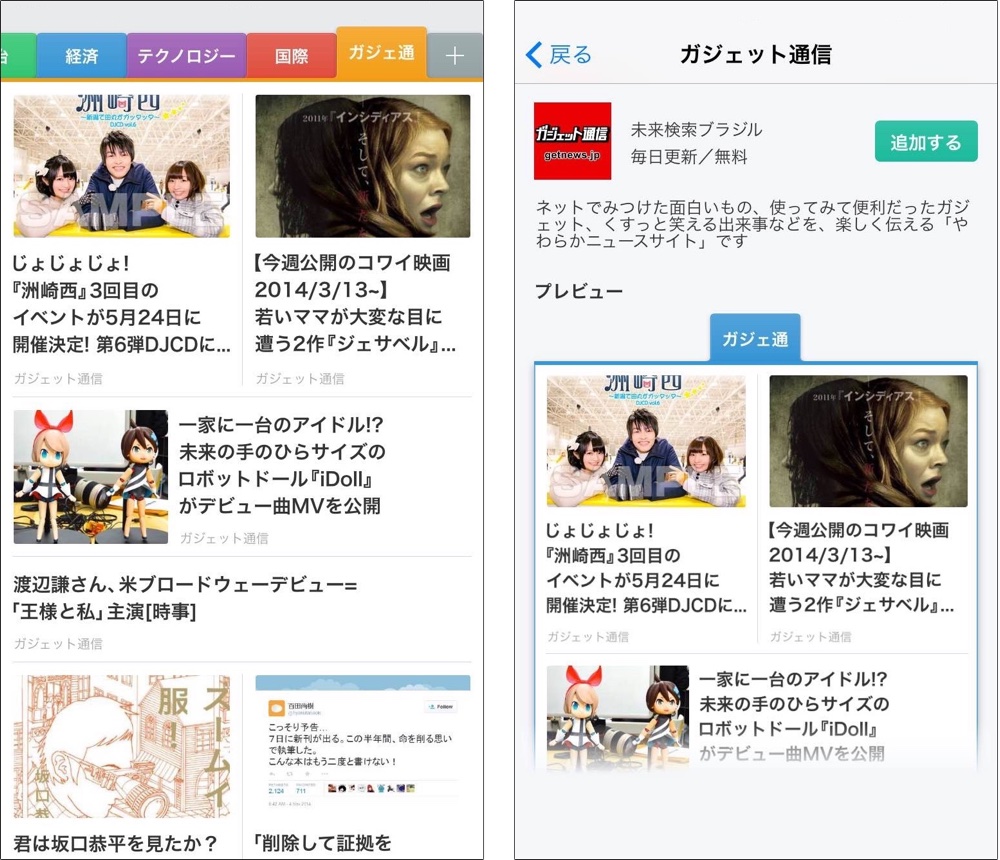
Task: Open インシディアス thumbnail in the preview pane
Action: pyautogui.click(x=868, y=441)
